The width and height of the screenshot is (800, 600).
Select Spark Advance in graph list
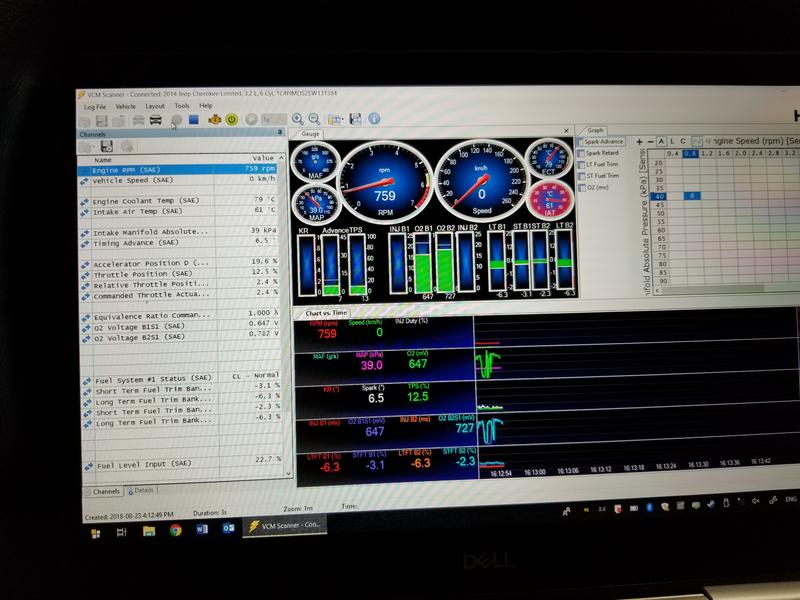click(601, 141)
